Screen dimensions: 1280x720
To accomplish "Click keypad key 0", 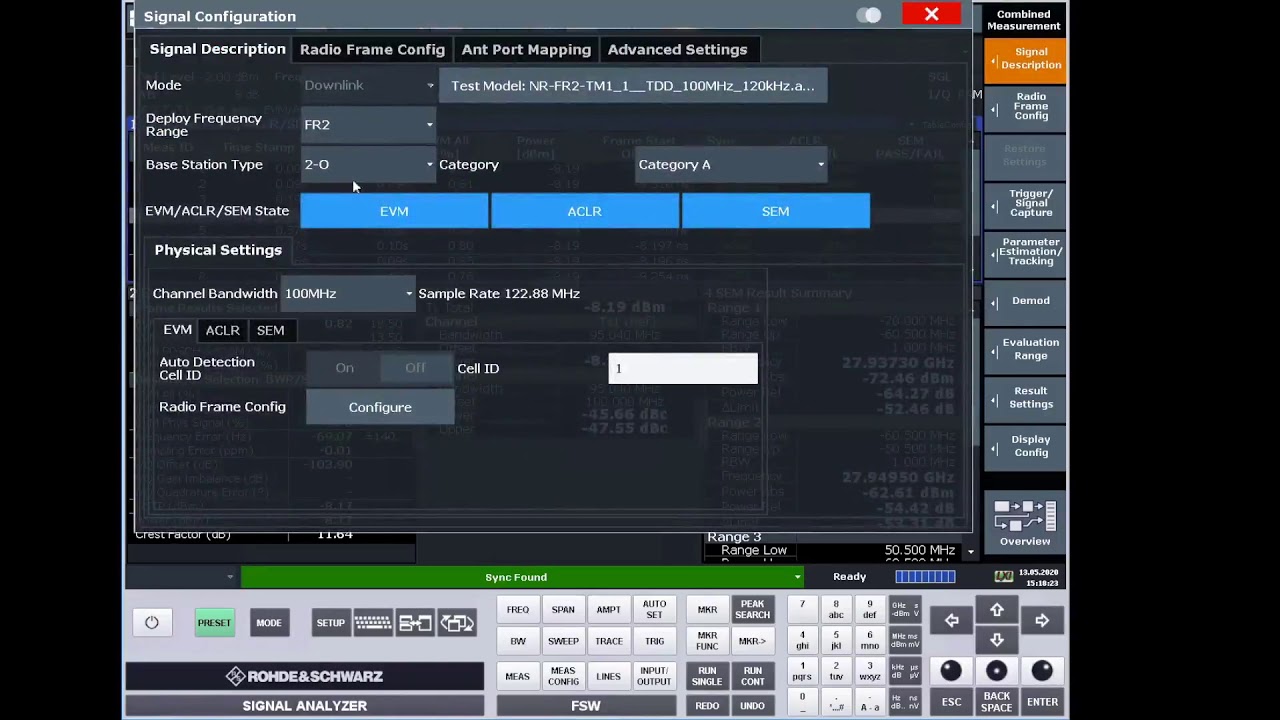I will 802,701.
